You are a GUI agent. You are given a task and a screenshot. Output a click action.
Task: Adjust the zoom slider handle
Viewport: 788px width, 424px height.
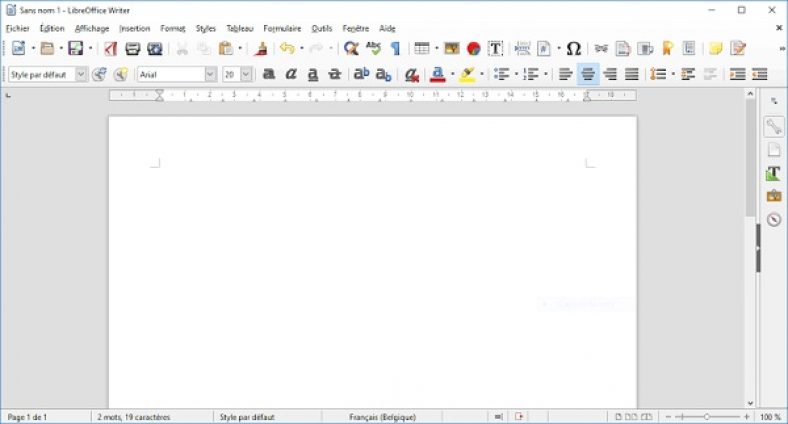coord(707,417)
